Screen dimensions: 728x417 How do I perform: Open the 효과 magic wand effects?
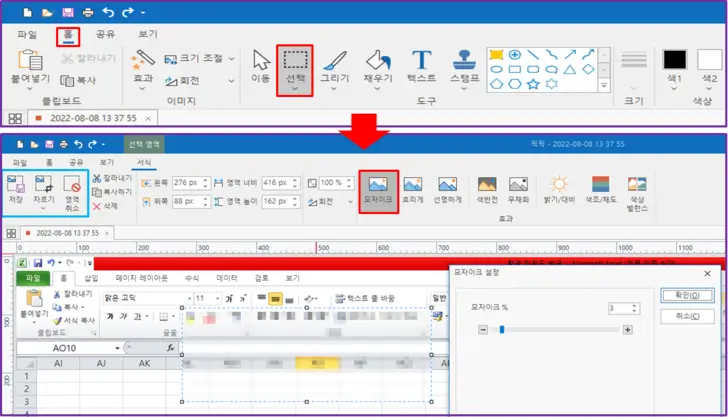143,66
